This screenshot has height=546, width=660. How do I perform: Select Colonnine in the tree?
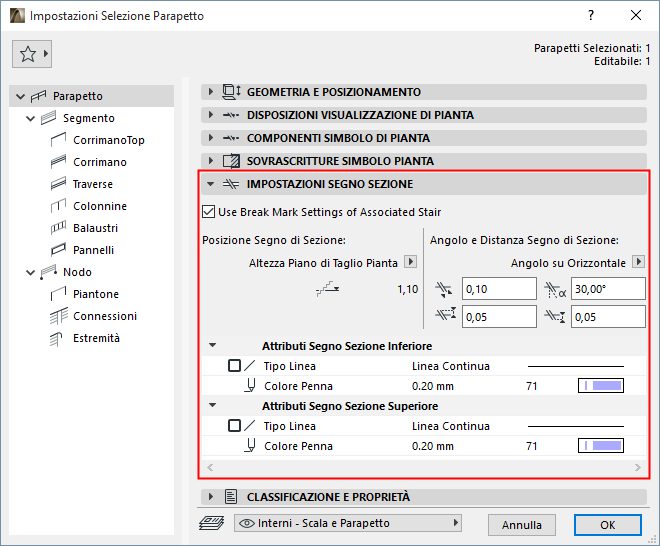pyautogui.click(x=99, y=206)
